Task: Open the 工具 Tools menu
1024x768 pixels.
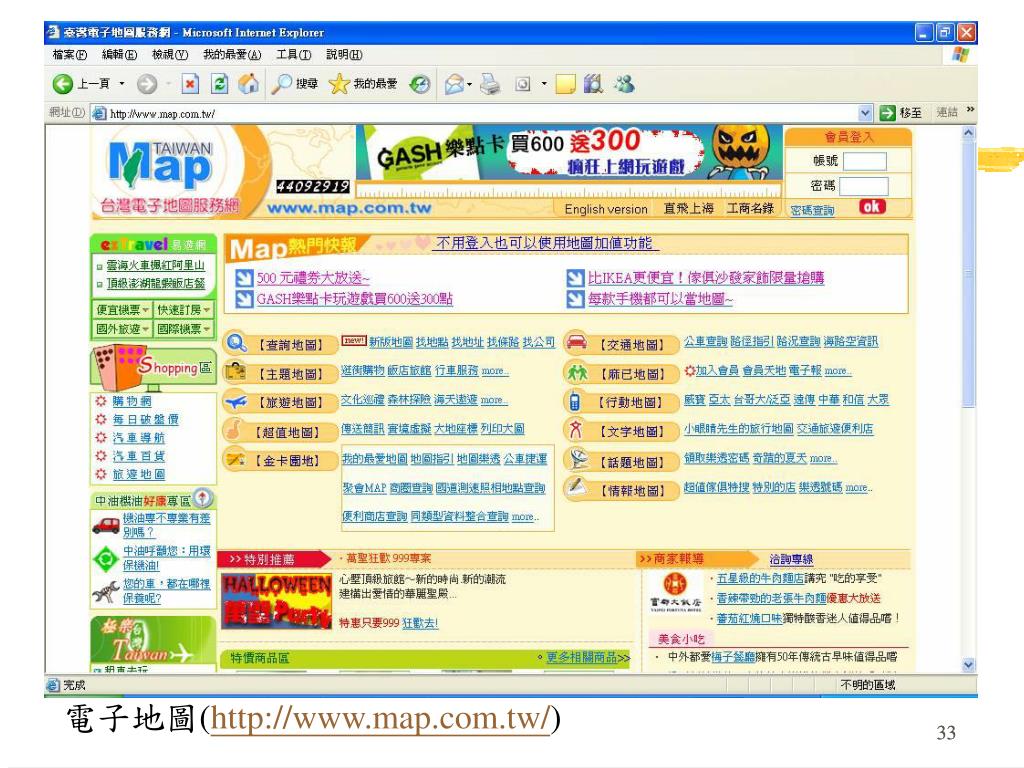Action: point(293,55)
